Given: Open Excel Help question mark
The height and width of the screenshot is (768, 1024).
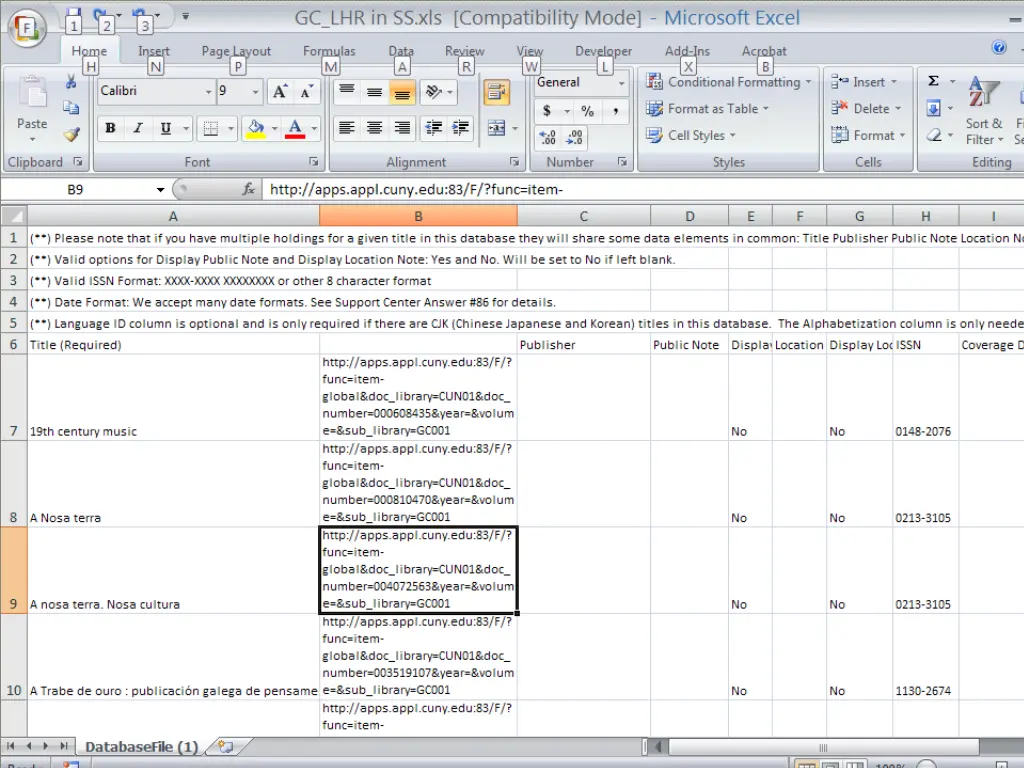Looking at the screenshot, I should pyautogui.click(x=999, y=47).
